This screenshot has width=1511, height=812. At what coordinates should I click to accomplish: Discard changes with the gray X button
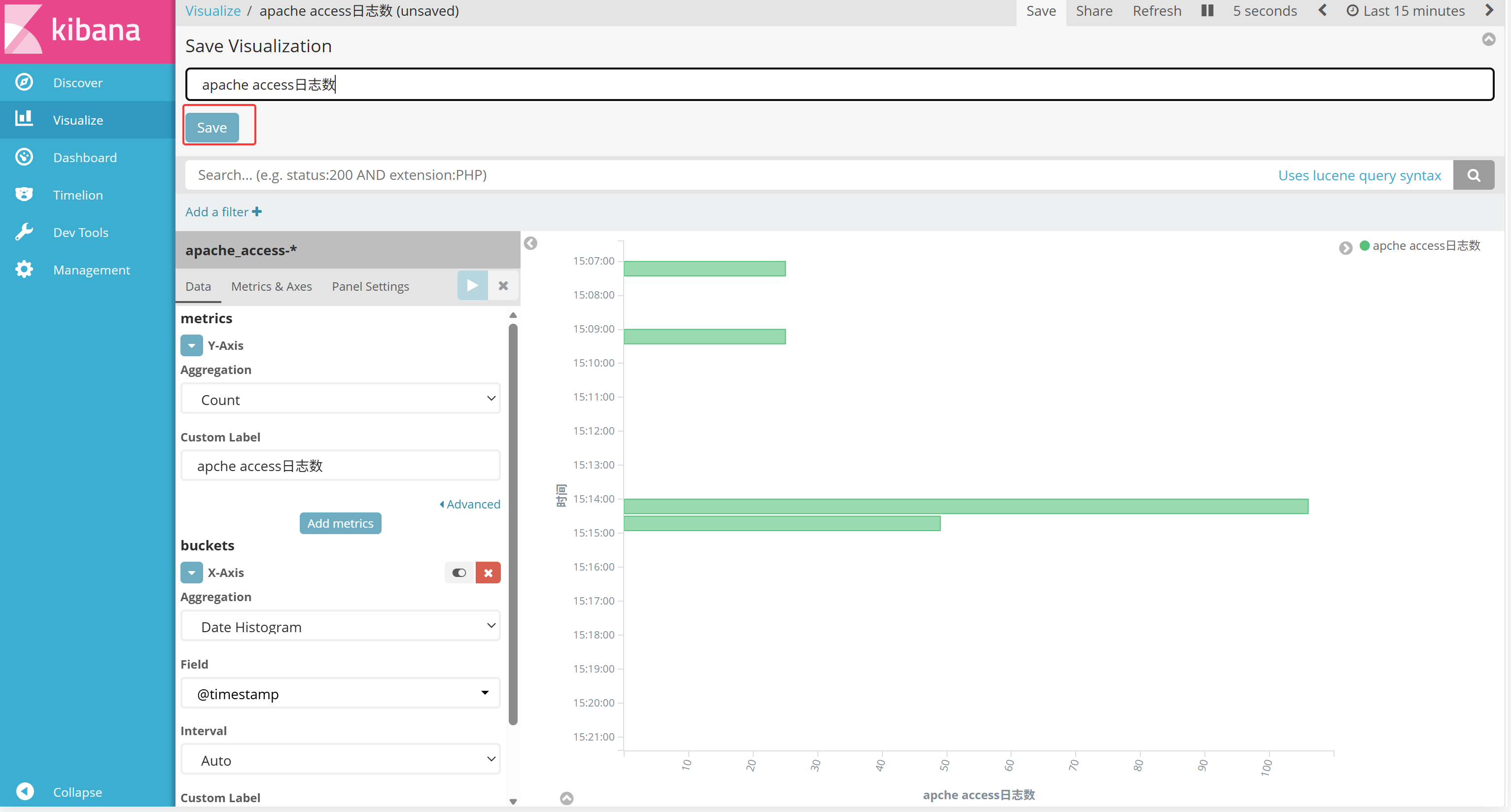(x=503, y=285)
